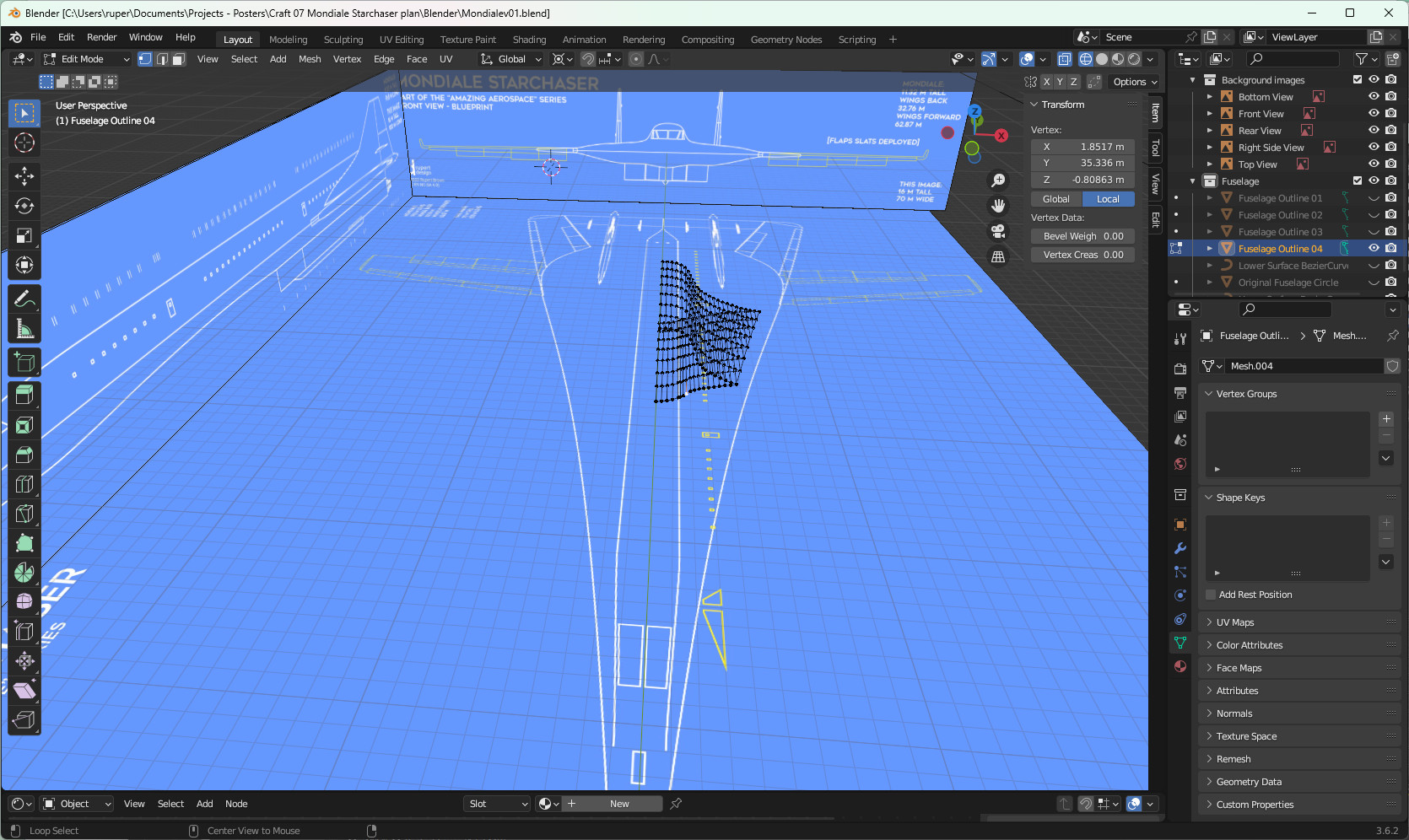Toggle X-ray display in viewport header
This screenshot has width=1409, height=840.
point(1065,59)
